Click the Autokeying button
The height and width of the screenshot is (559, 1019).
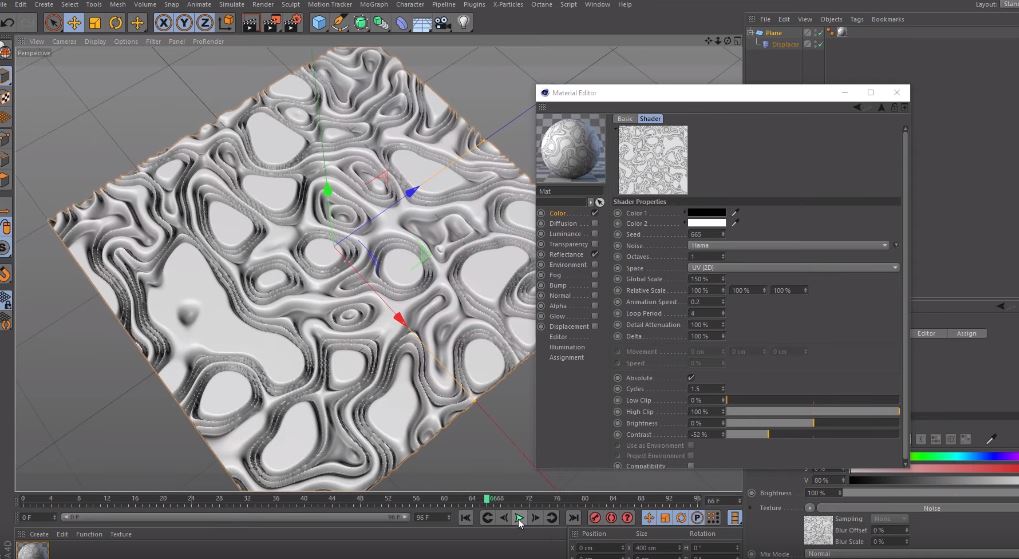click(611, 517)
